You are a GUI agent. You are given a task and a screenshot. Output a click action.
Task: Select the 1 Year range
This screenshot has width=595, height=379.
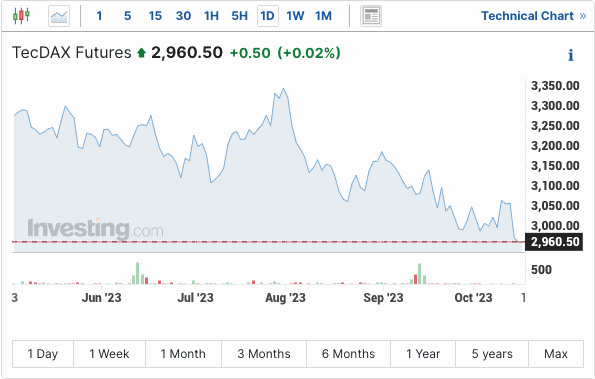pyautogui.click(x=423, y=354)
